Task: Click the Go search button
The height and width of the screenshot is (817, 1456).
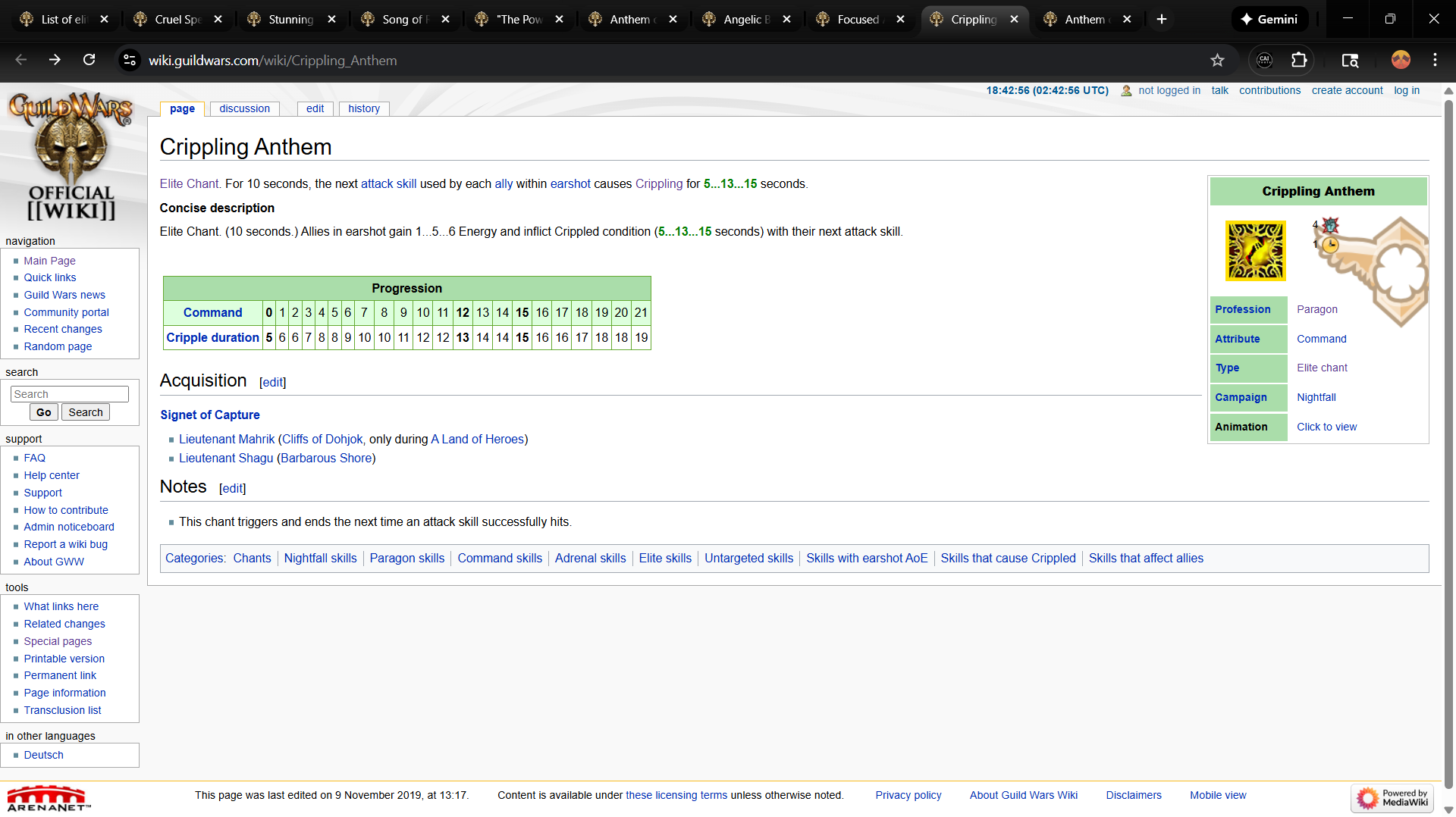Action: coord(43,412)
